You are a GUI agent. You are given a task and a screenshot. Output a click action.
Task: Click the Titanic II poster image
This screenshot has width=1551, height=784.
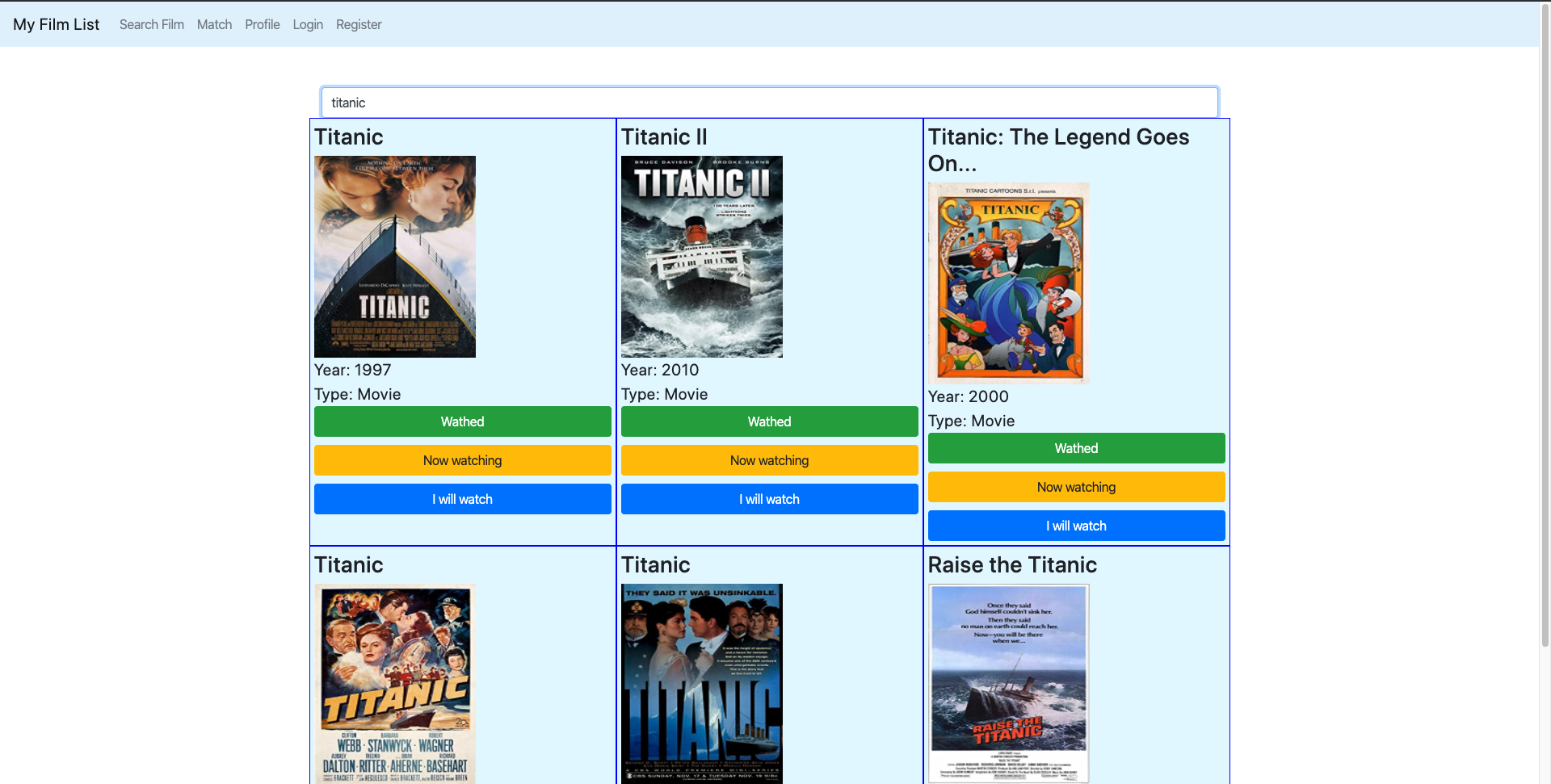pyautogui.click(x=702, y=257)
